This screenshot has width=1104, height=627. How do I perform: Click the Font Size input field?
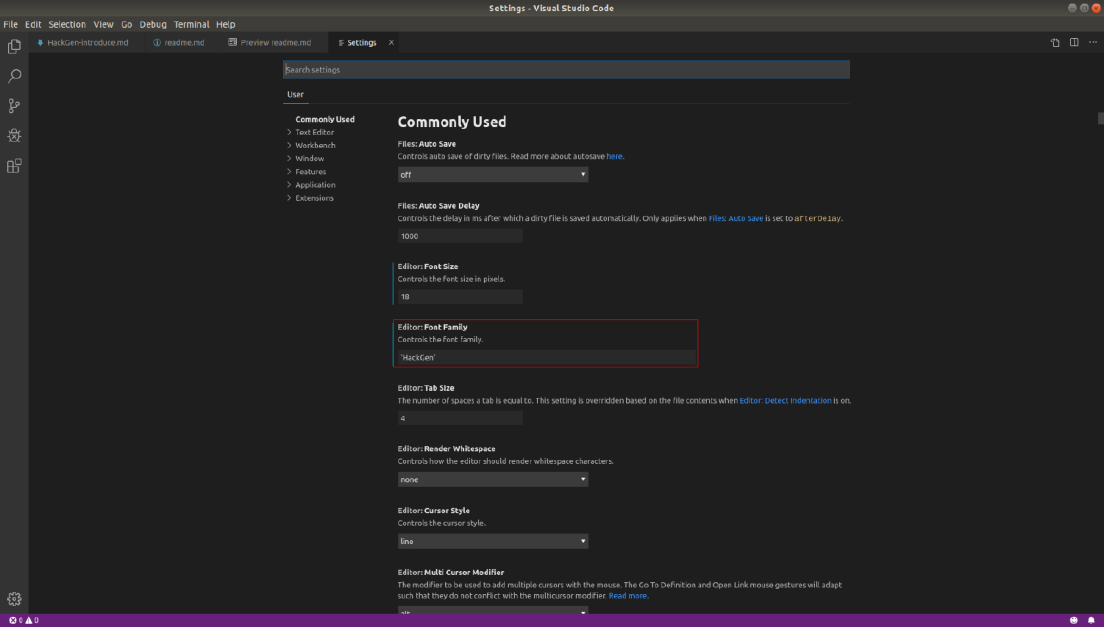(460, 296)
